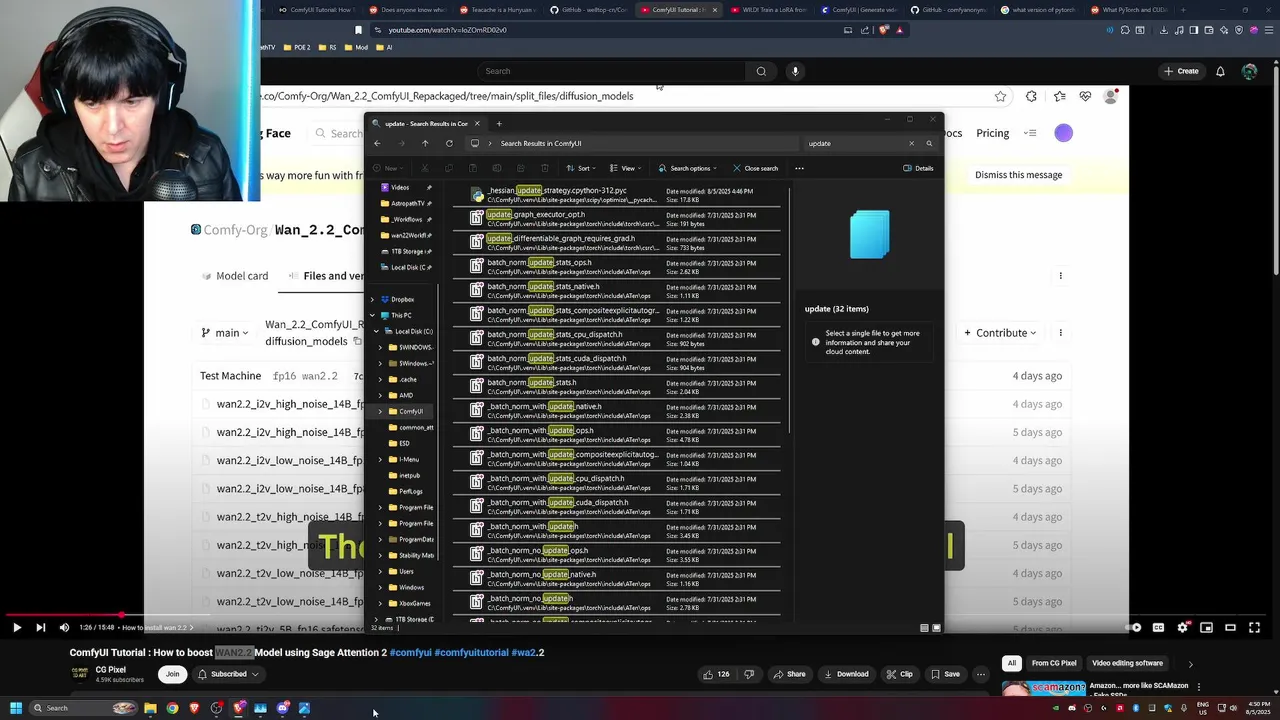Select the 'All' filter chip

(x=1012, y=663)
